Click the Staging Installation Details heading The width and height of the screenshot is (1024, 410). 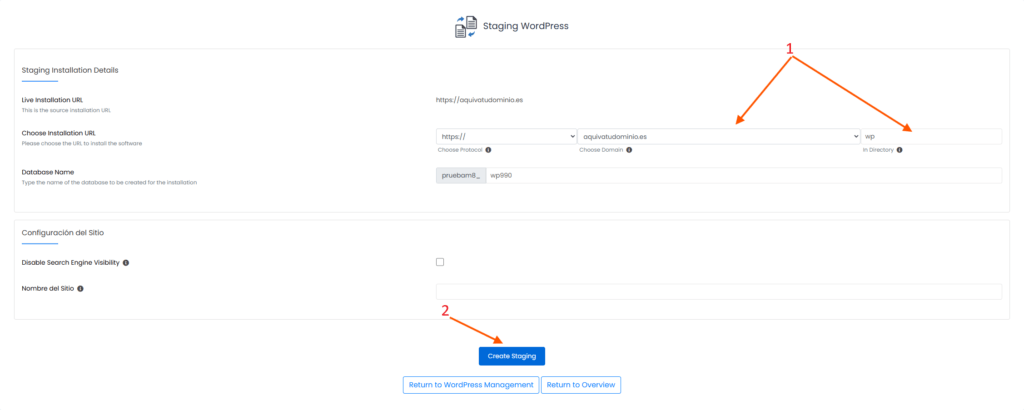[x=70, y=70]
